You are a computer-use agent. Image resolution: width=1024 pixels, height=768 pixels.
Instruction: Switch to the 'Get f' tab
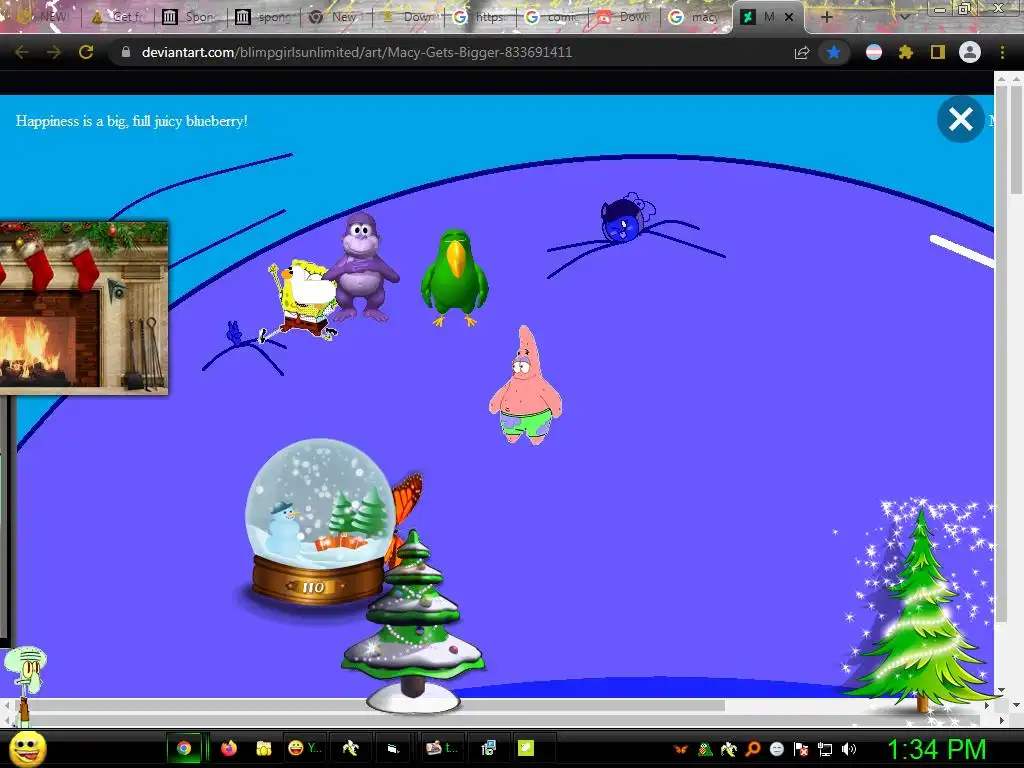119,17
